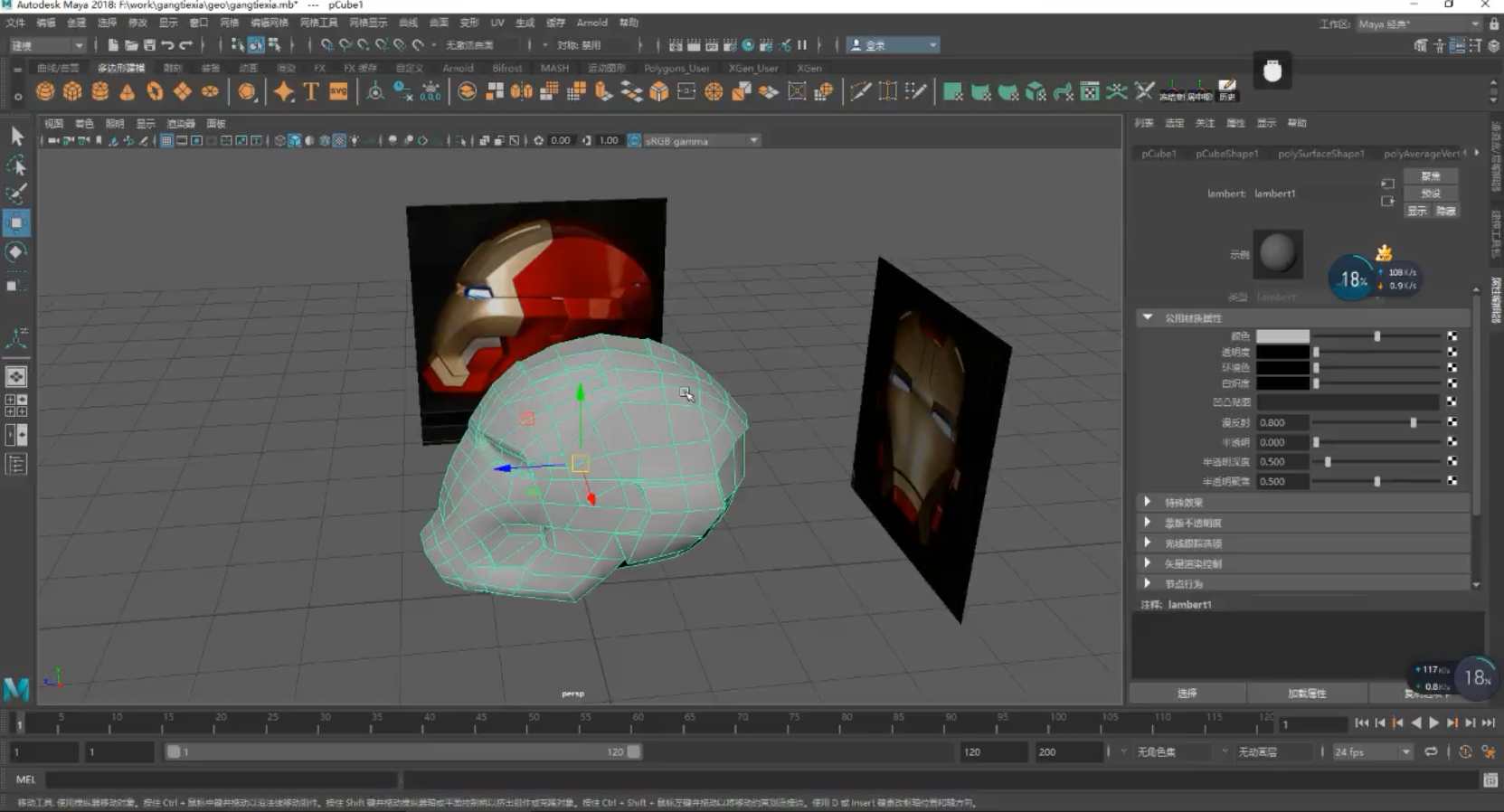1504x812 pixels.
Task: Create a polygon cube from the shelf
Action: [72, 91]
